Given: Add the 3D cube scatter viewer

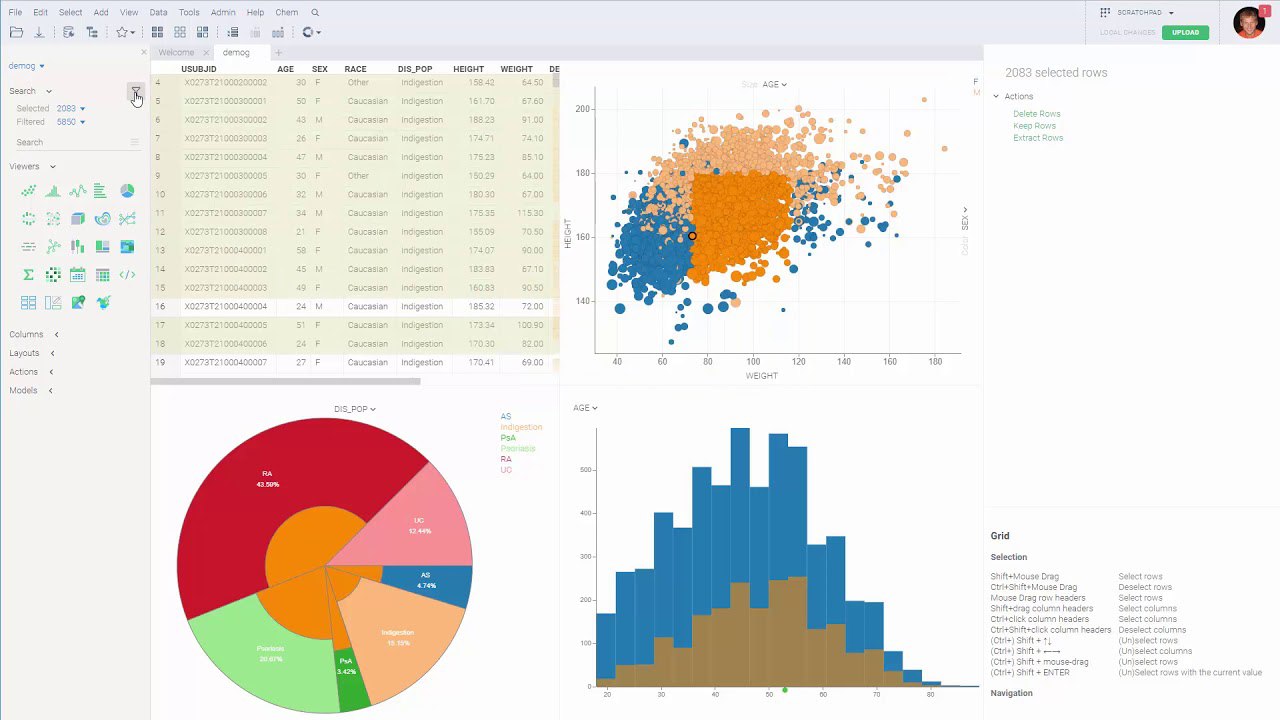Looking at the screenshot, I should point(77,219).
